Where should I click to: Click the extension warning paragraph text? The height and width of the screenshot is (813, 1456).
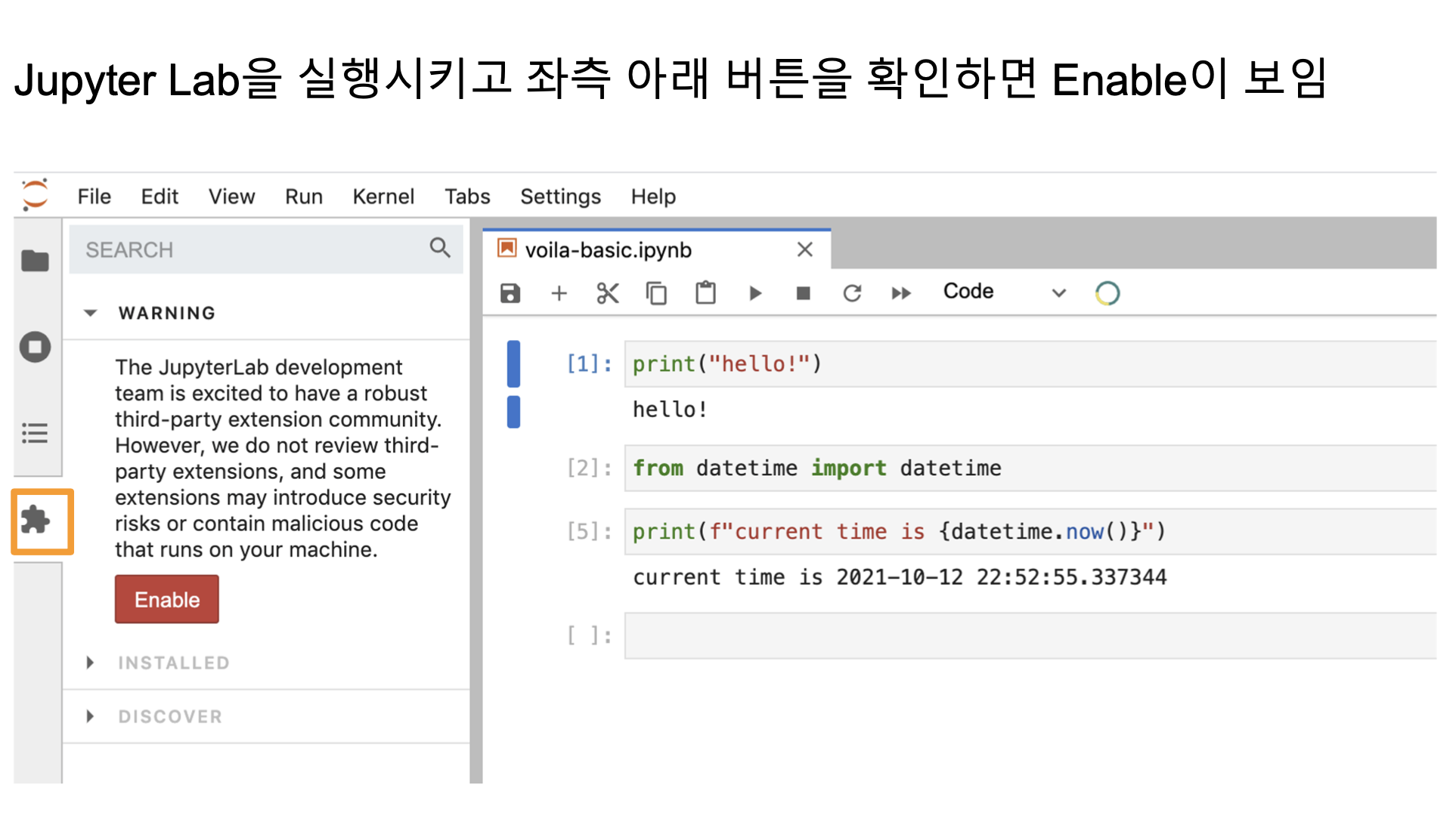(x=283, y=459)
